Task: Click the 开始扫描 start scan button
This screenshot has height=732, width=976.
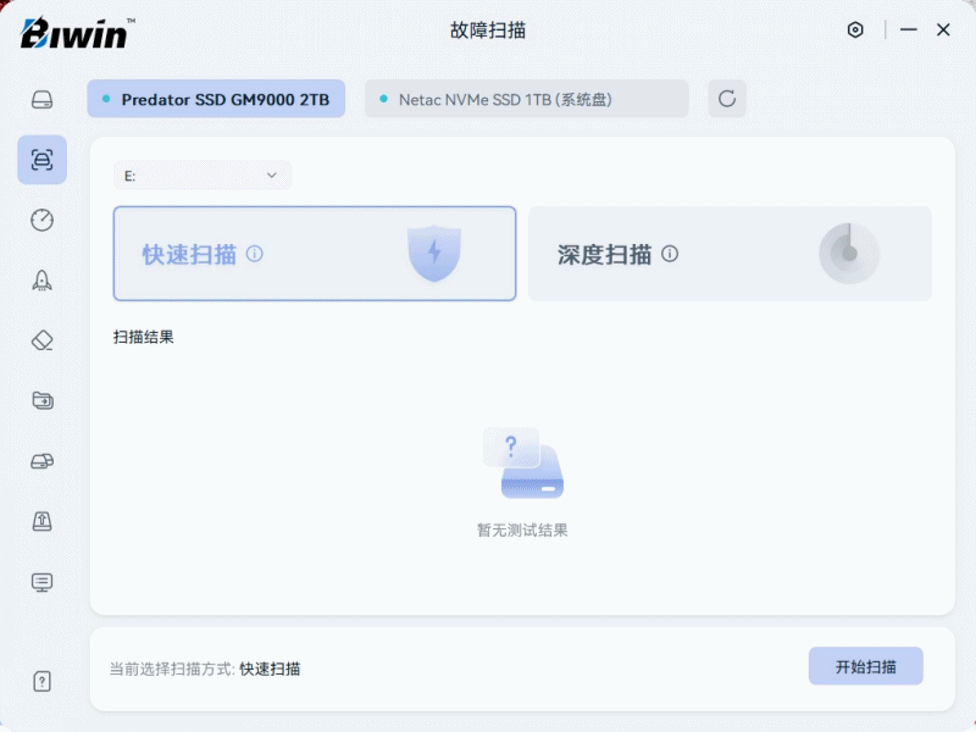Action: point(865,667)
